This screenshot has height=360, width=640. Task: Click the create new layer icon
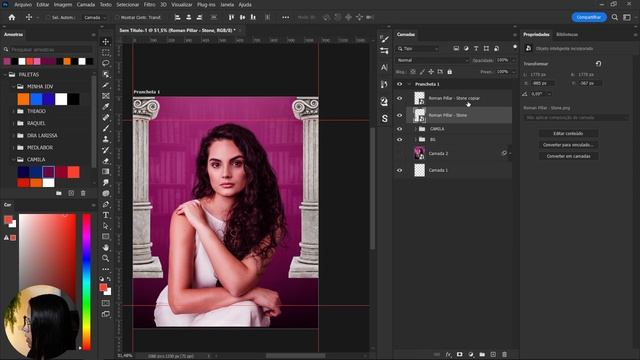pos(493,354)
